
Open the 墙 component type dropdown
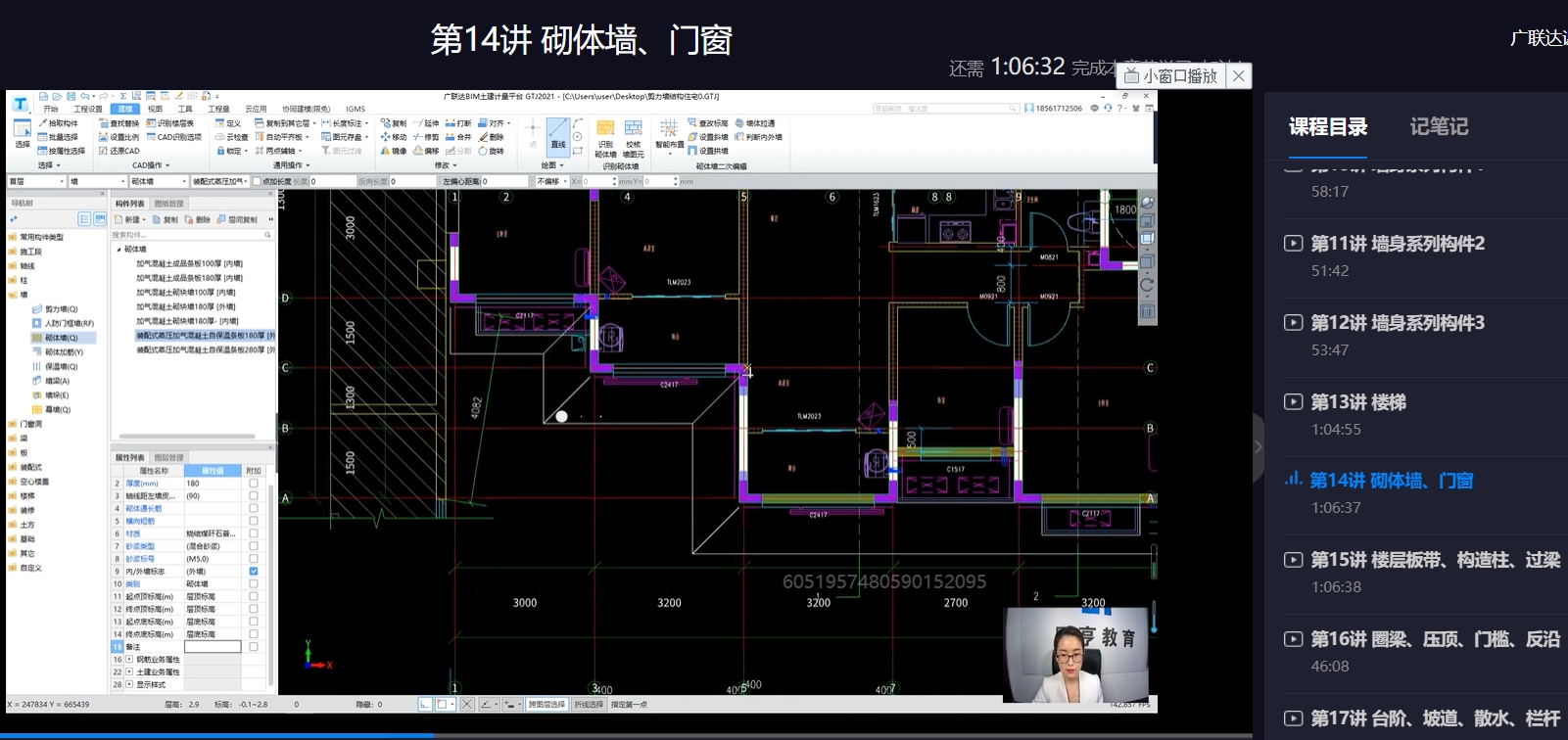[x=98, y=181]
